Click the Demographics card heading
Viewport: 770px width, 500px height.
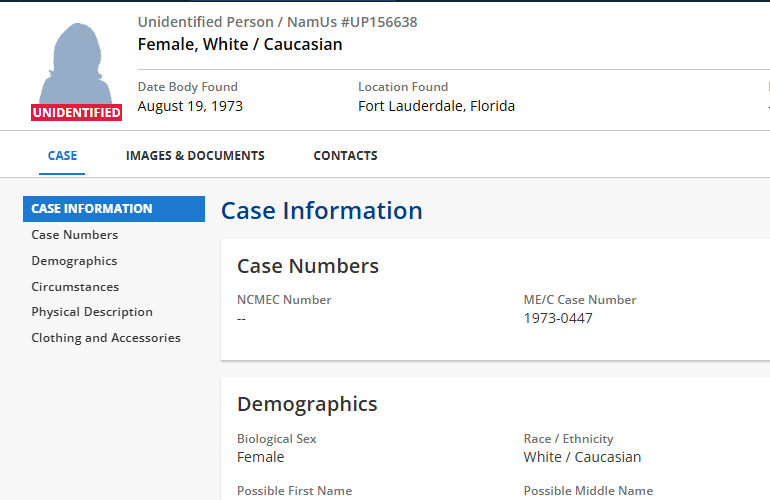click(307, 404)
